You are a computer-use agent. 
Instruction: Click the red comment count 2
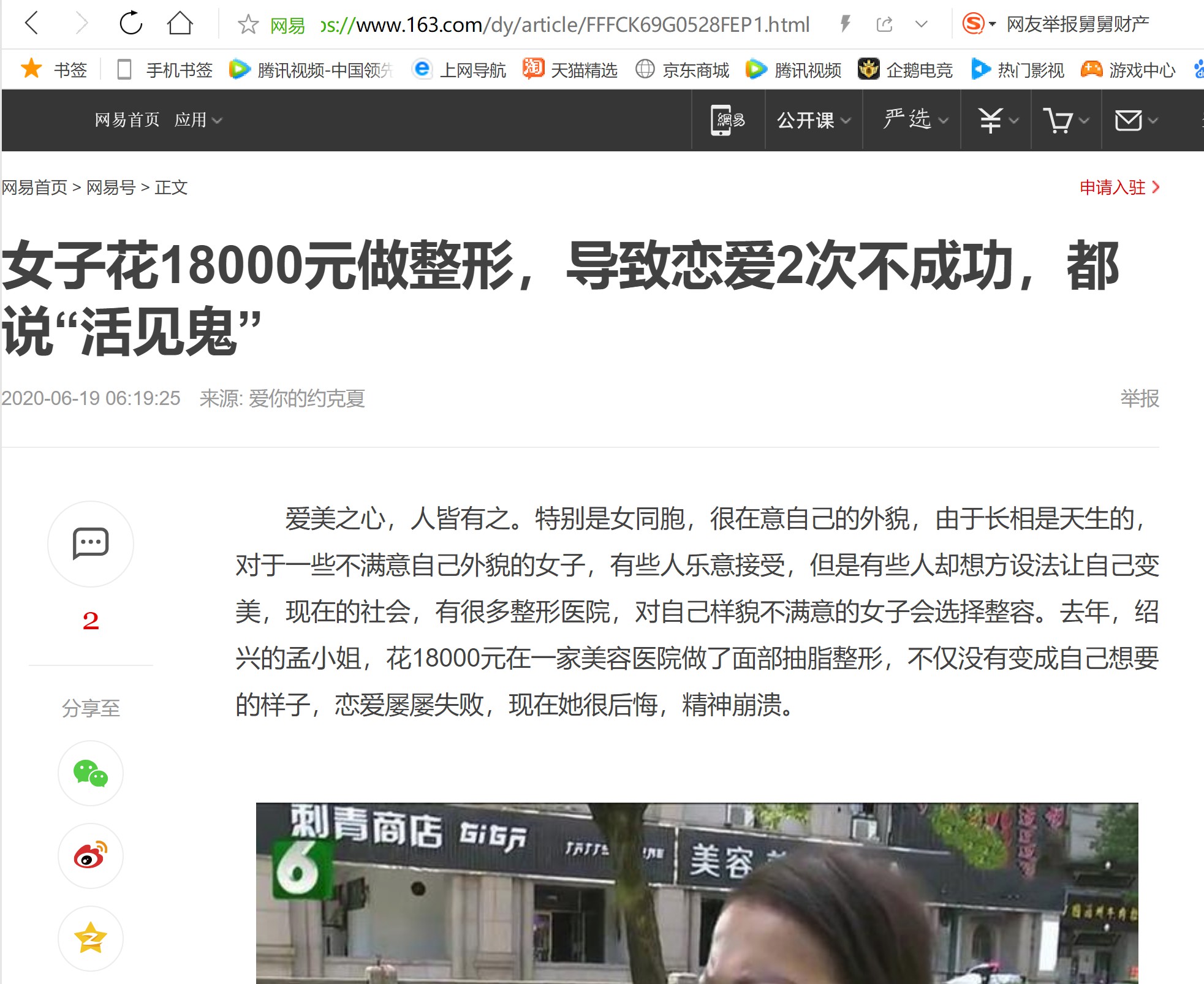(x=91, y=621)
